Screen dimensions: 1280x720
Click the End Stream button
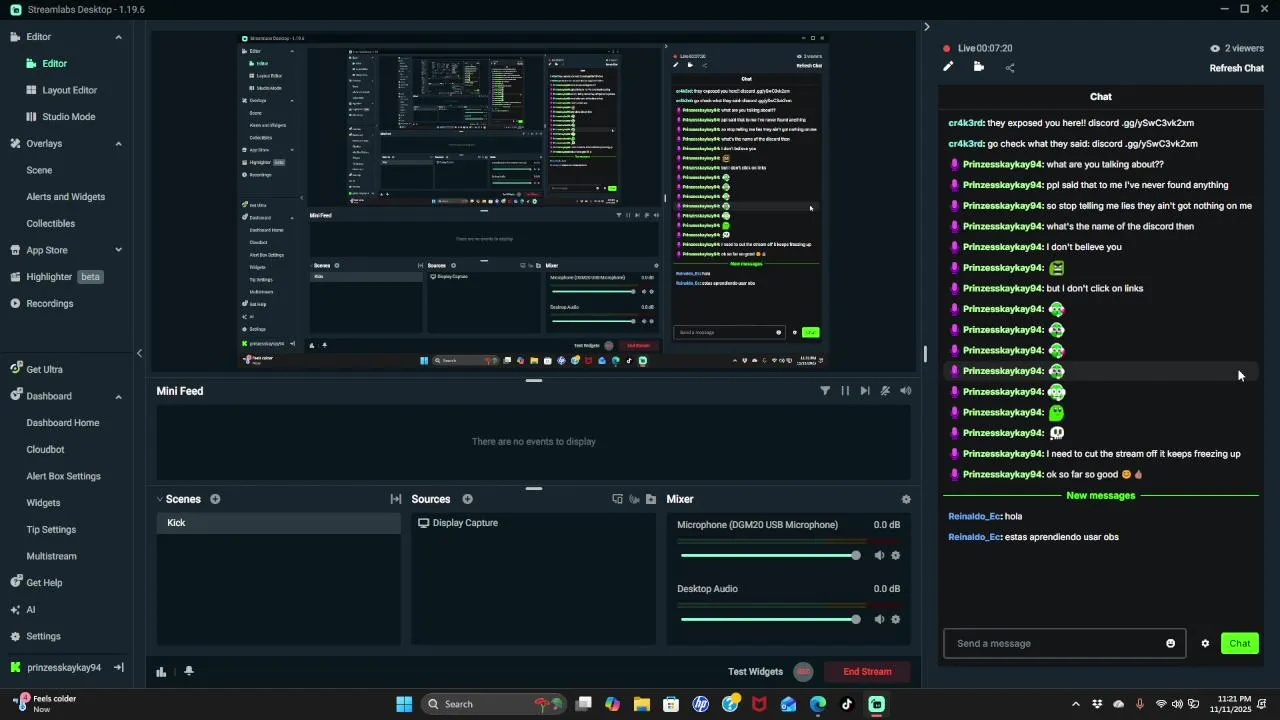pos(867,672)
